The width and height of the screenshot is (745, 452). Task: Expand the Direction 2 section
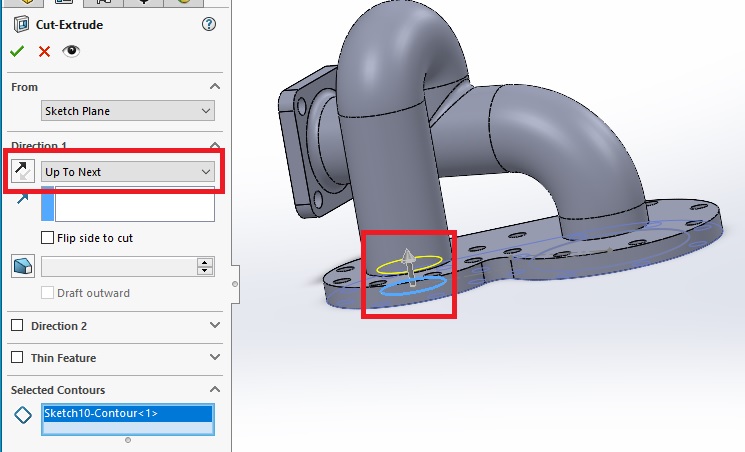tap(215, 325)
